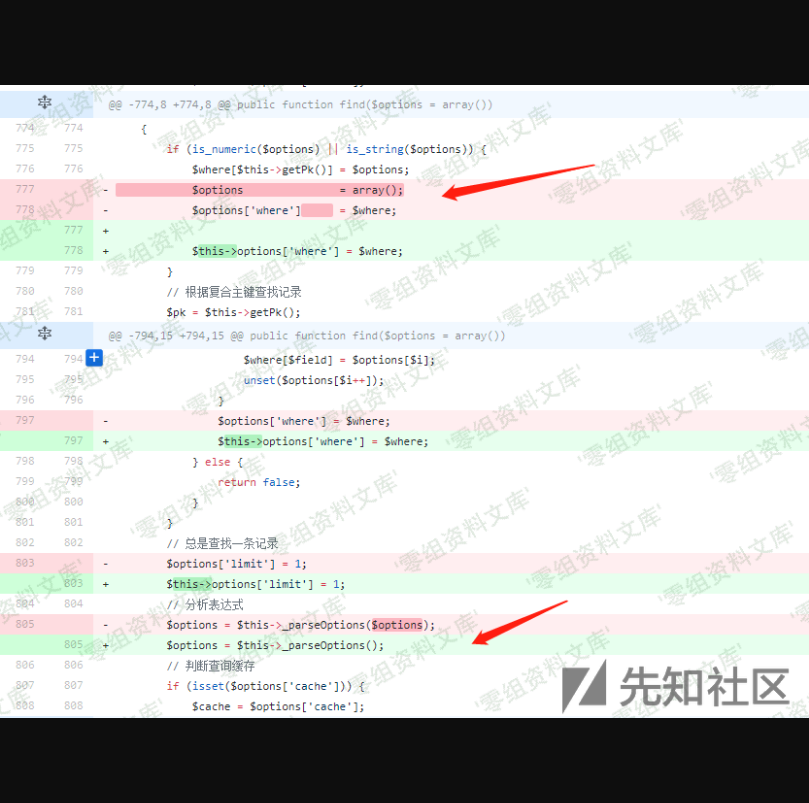Screen dimensions: 809x803
Task: Click the 'unset($options[$i++]);' code line
Action: pos(313,380)
